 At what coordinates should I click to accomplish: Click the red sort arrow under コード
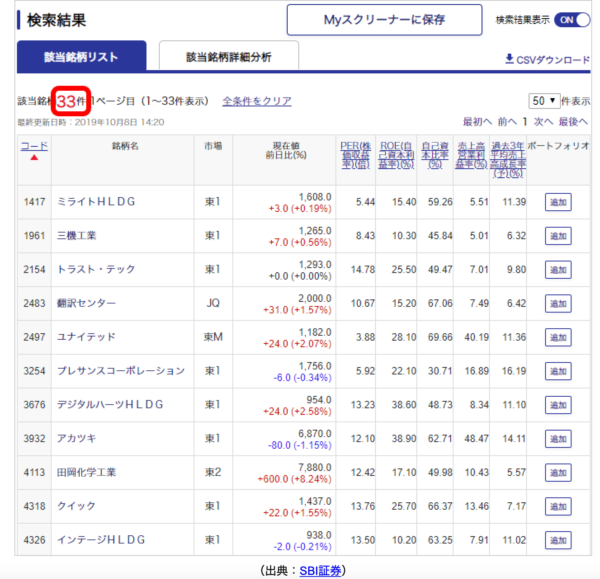click(x=34, y=157)
